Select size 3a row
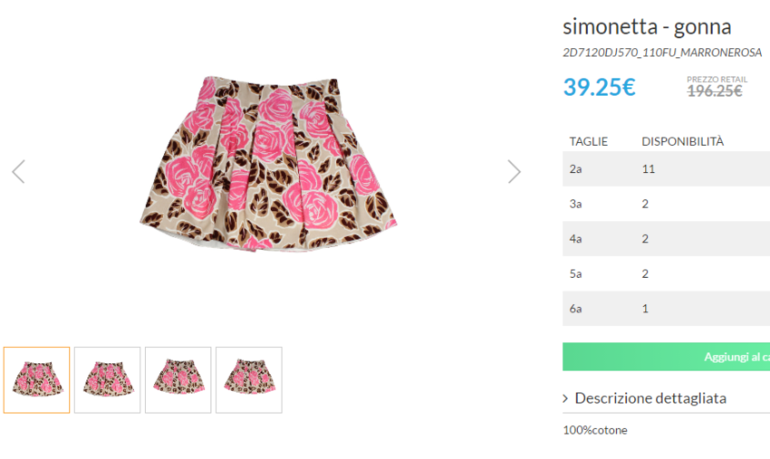This screenshot has width=770, height=459. (x=666, y=204)
